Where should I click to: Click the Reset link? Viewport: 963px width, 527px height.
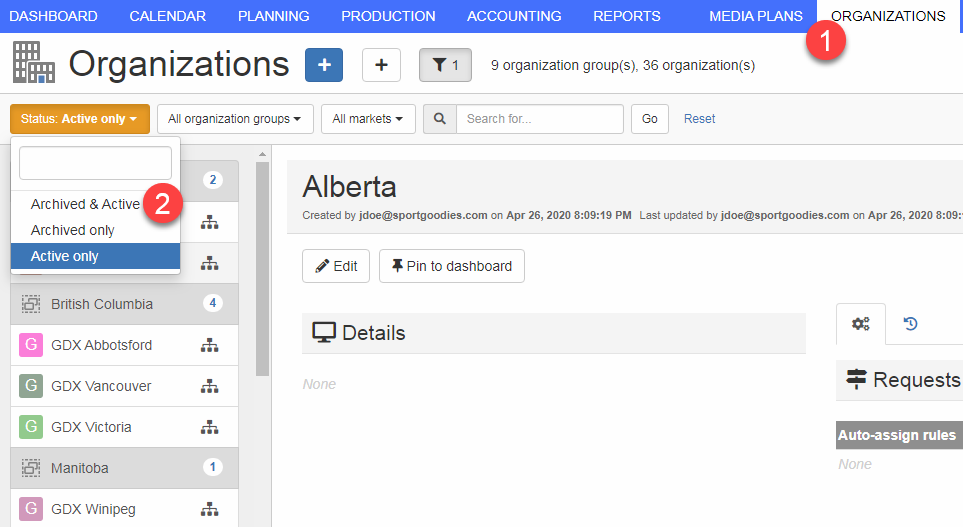[699, 119]
